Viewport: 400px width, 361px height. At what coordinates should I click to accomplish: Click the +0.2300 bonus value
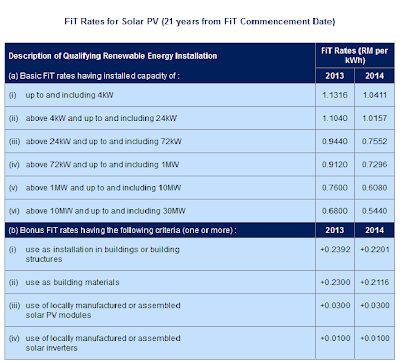tap(335, 282)
